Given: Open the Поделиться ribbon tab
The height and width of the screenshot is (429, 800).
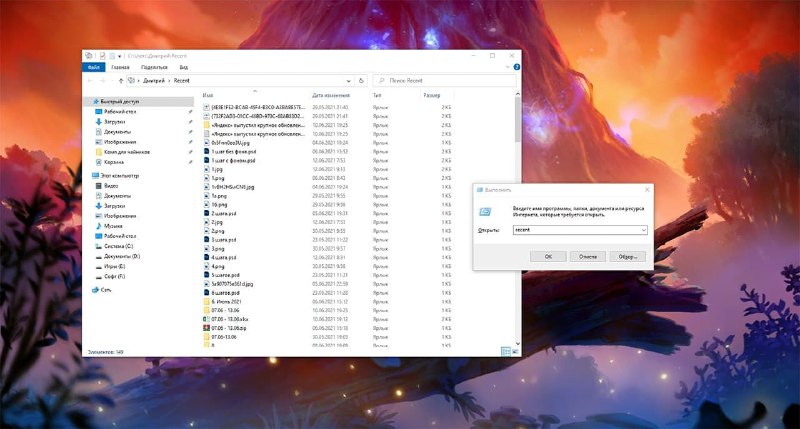Looking at the screenshot, I should click(x=154, y=67).
